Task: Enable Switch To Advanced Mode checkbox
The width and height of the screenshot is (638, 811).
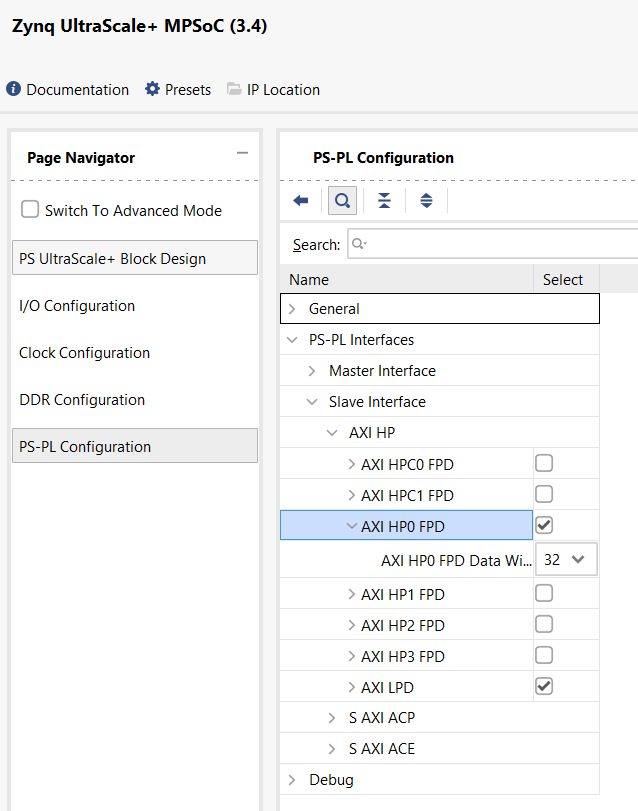Action: pyautogui.click(x=31, y=210)
